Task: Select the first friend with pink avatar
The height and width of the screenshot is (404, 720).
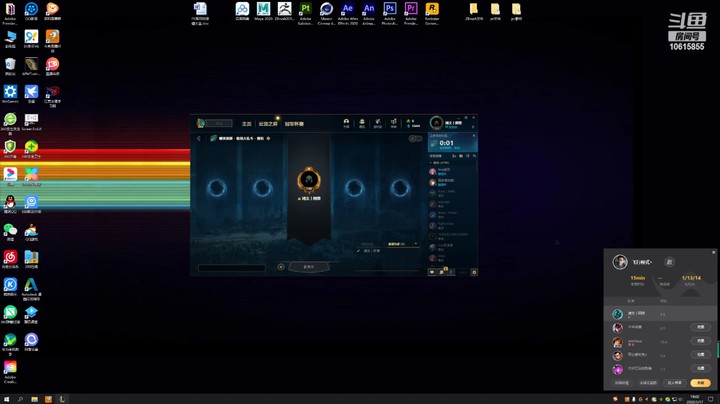Action: 452,171
